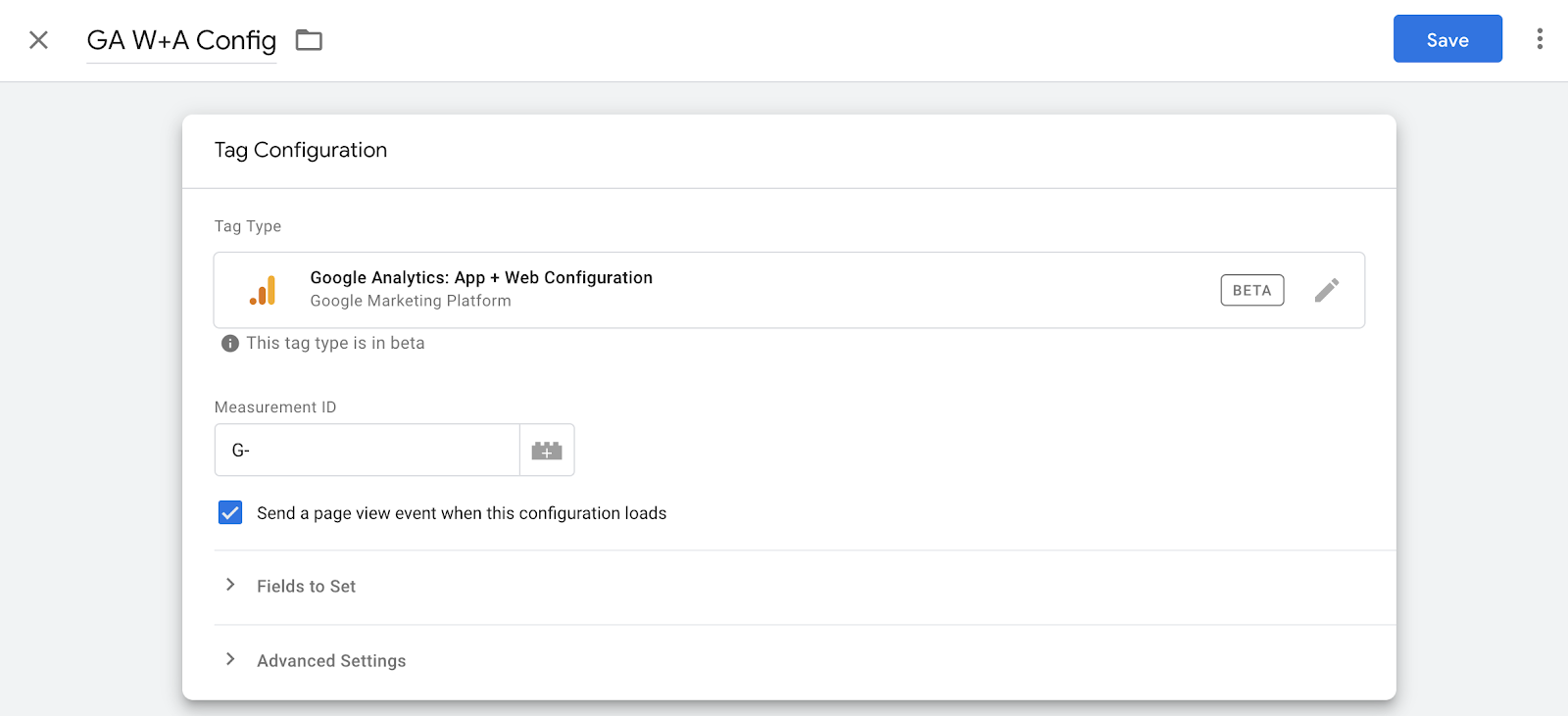Uncheck the send page view event checkbox

click(x=230, y=513)
